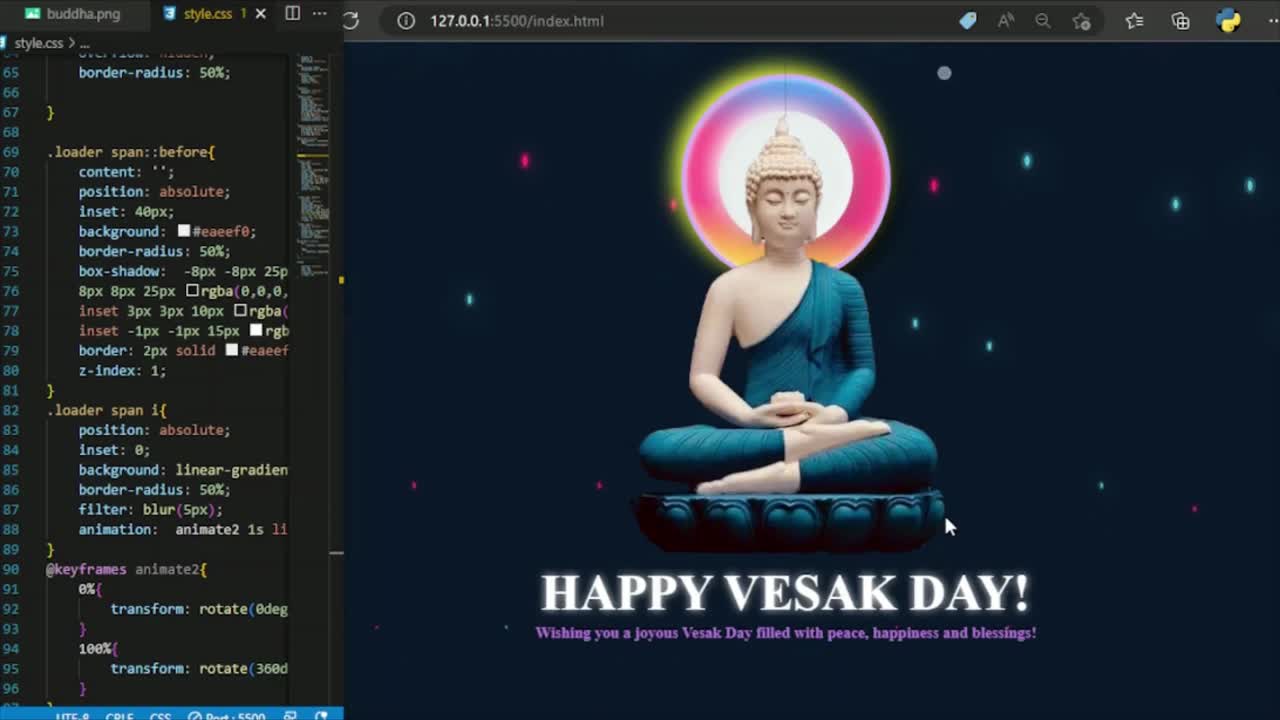
Task: Click the transform: rotate(0deg line
Action: [x=199, y=609]
